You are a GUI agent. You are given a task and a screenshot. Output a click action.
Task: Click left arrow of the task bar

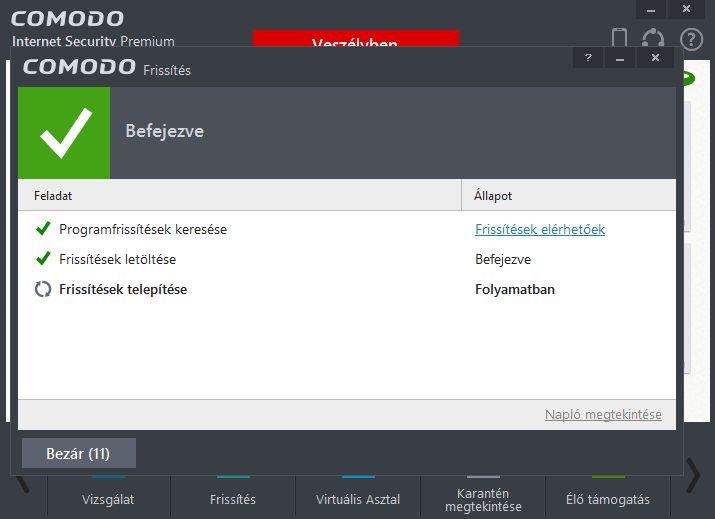pos(22,484)
